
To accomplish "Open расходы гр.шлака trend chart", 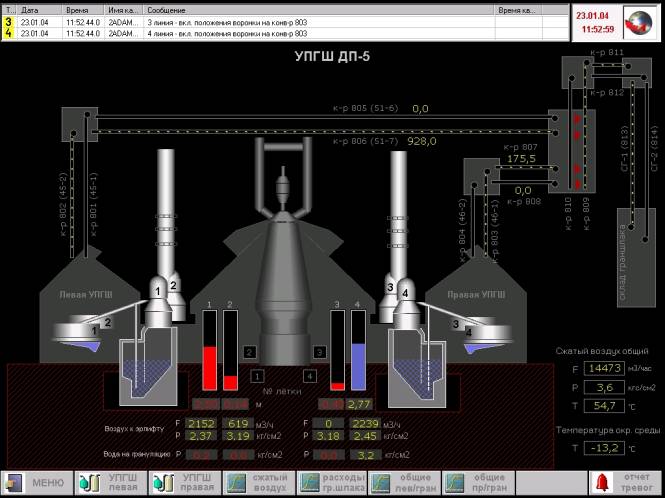I will point(331,483).
